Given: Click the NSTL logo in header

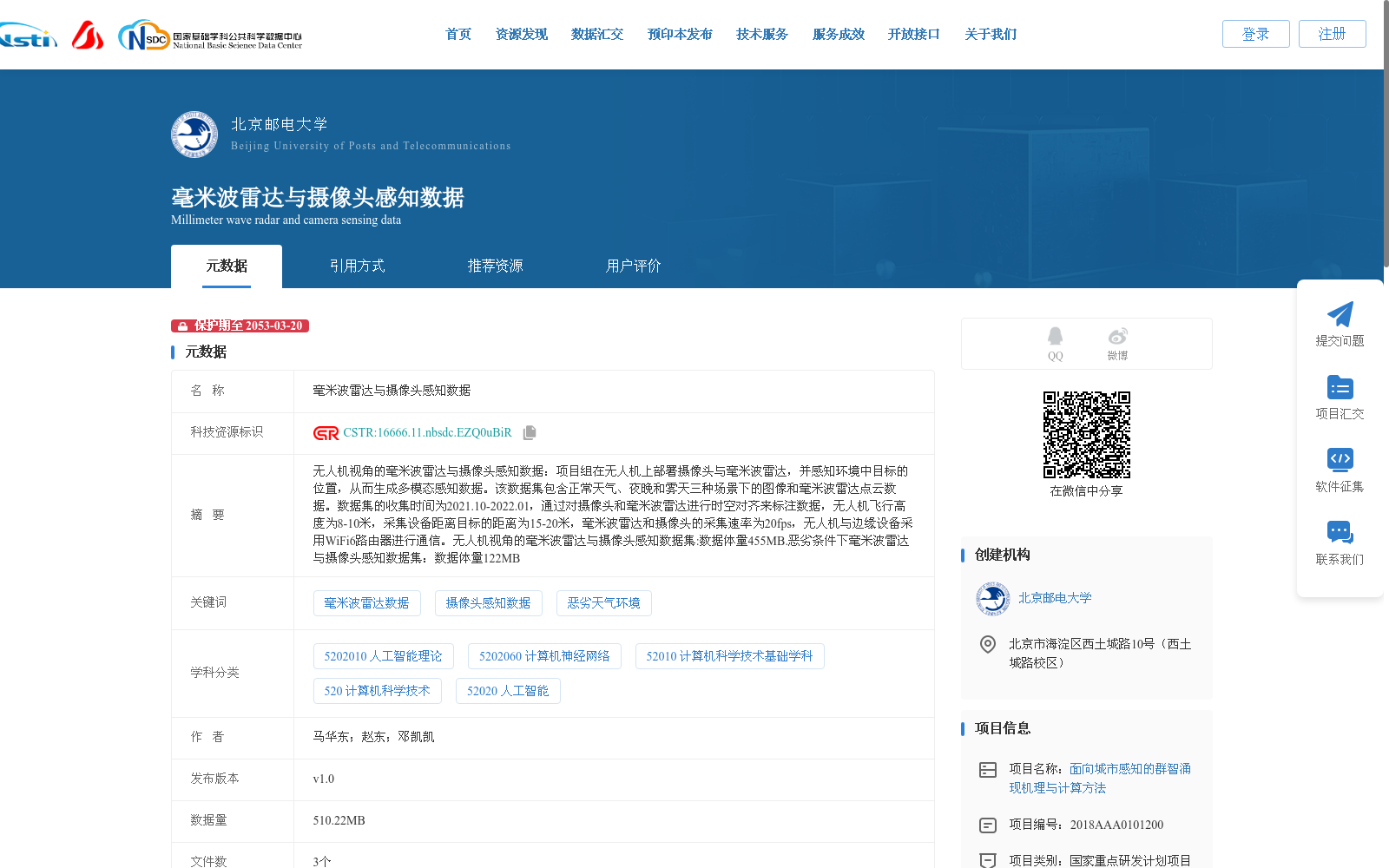Looking at the screenshot, I should coord(29,36).
